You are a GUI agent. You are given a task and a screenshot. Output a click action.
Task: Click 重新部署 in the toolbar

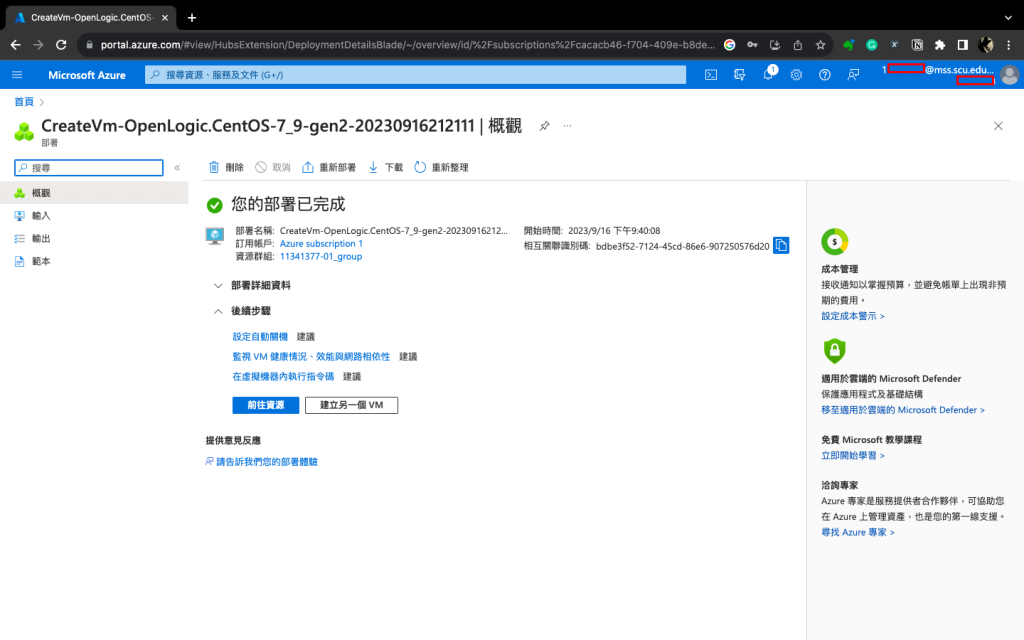[328, 167]
